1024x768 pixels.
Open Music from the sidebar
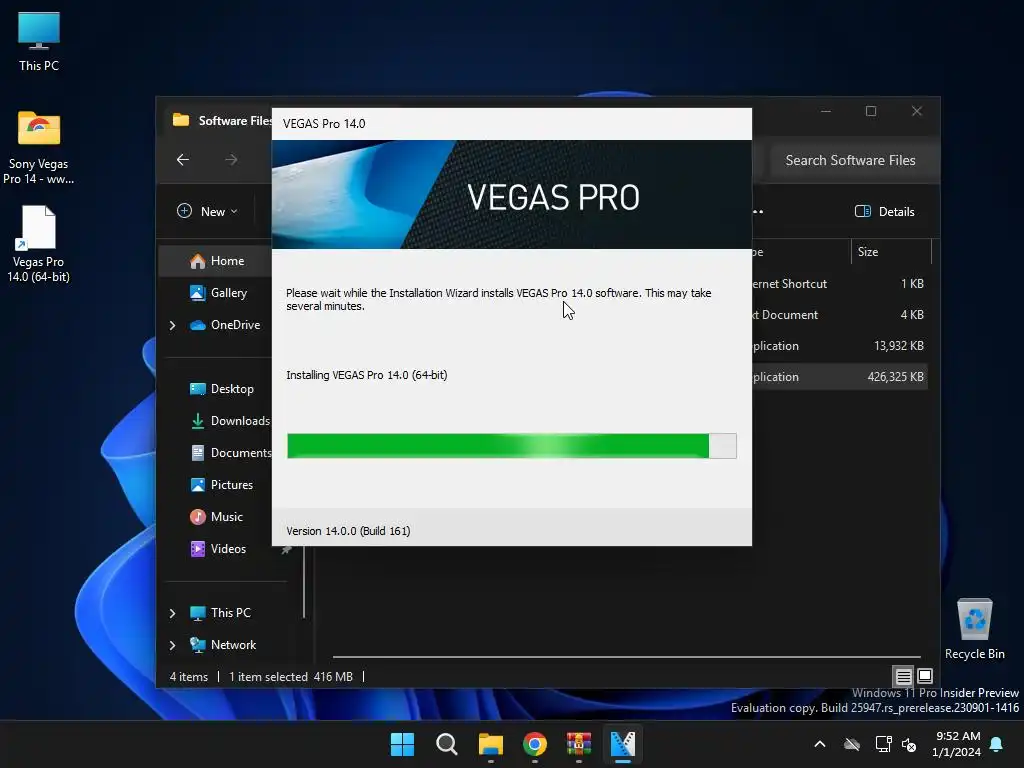[216, 517]
